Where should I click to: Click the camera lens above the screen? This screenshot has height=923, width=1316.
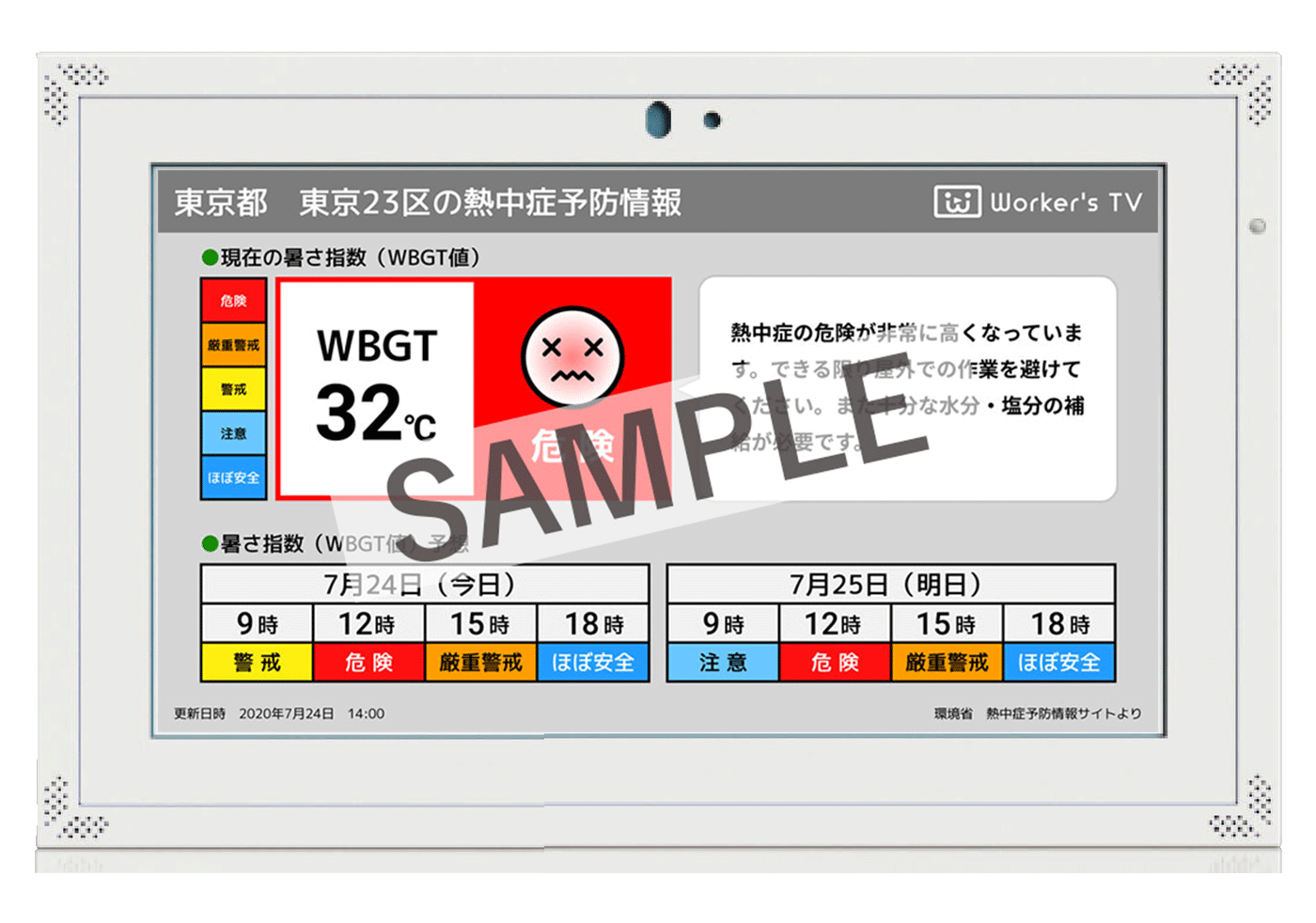(658, 119)
